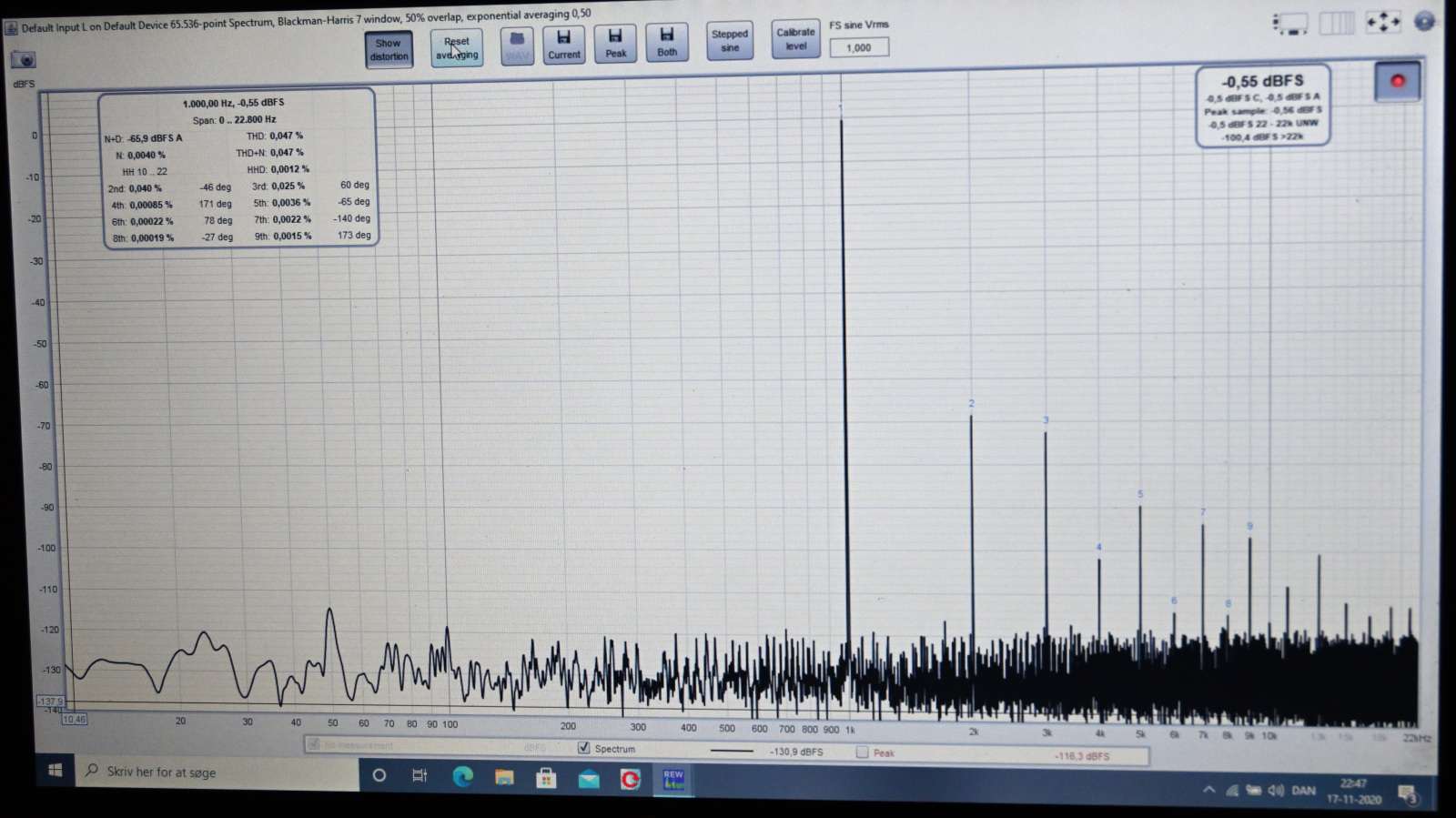Open Task View in taskbar

[420, 775]
